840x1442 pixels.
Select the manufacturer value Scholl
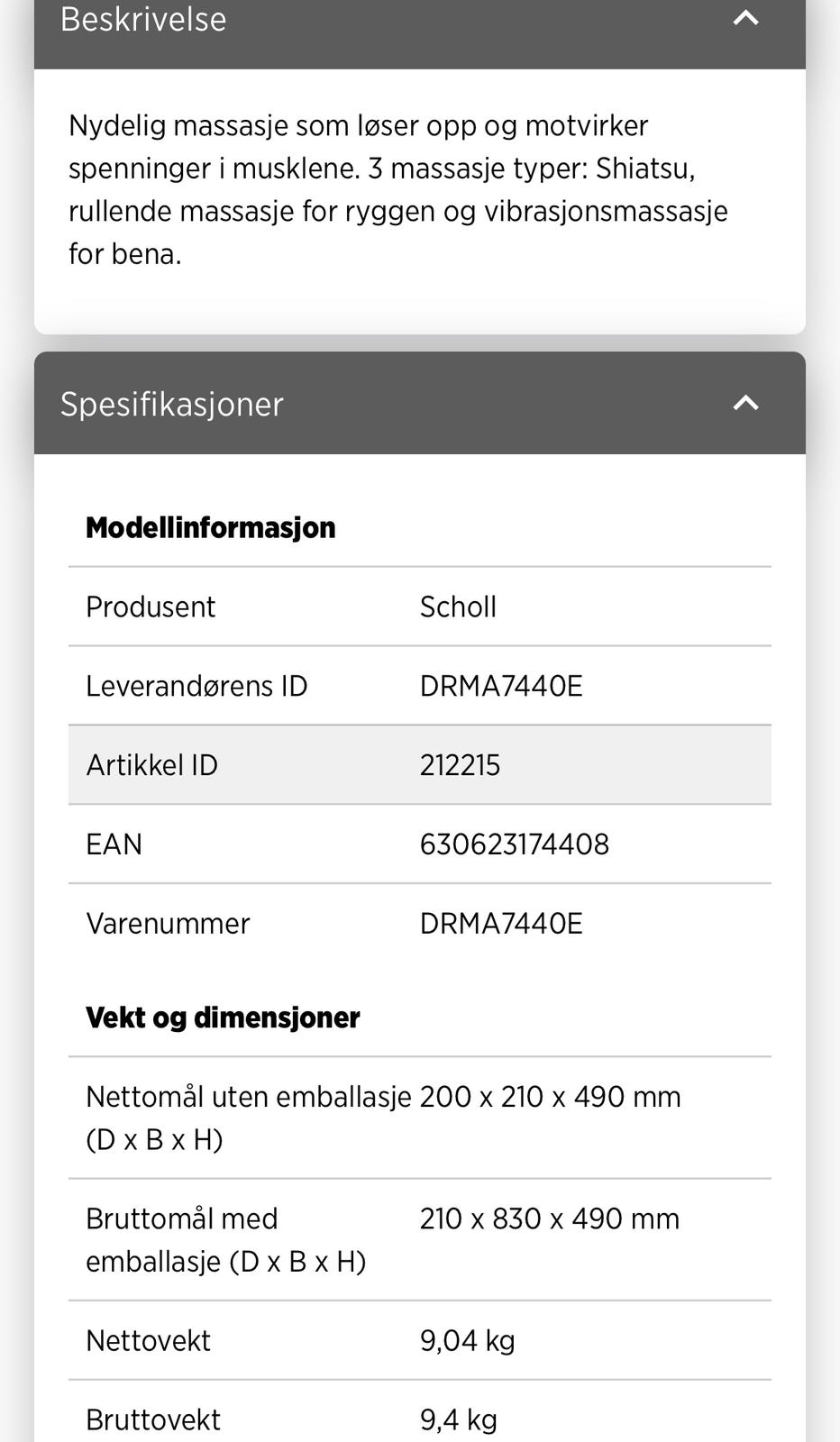(458, 607)
